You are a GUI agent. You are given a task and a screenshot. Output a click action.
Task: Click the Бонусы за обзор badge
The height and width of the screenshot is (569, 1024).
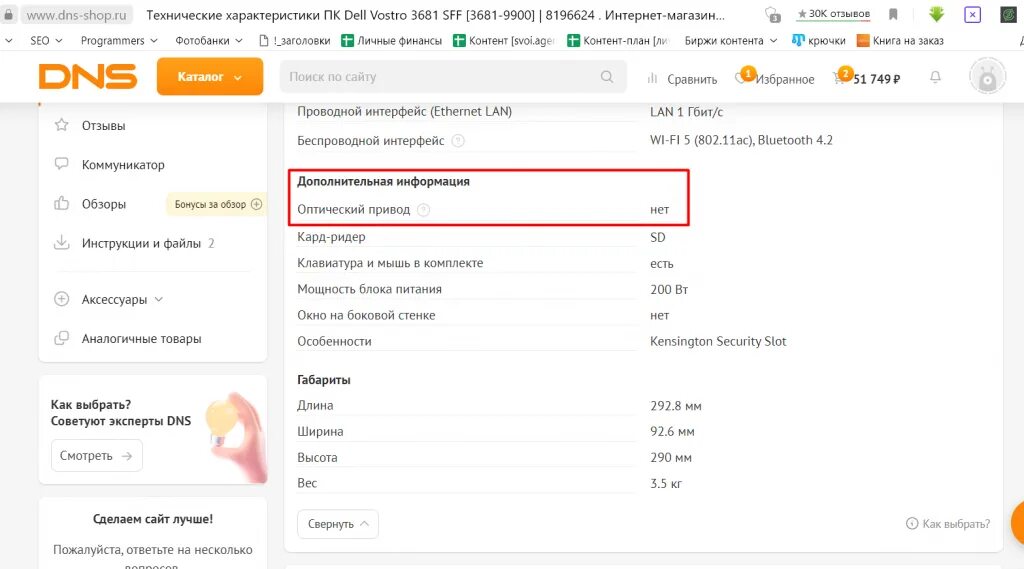coord(217,204)
